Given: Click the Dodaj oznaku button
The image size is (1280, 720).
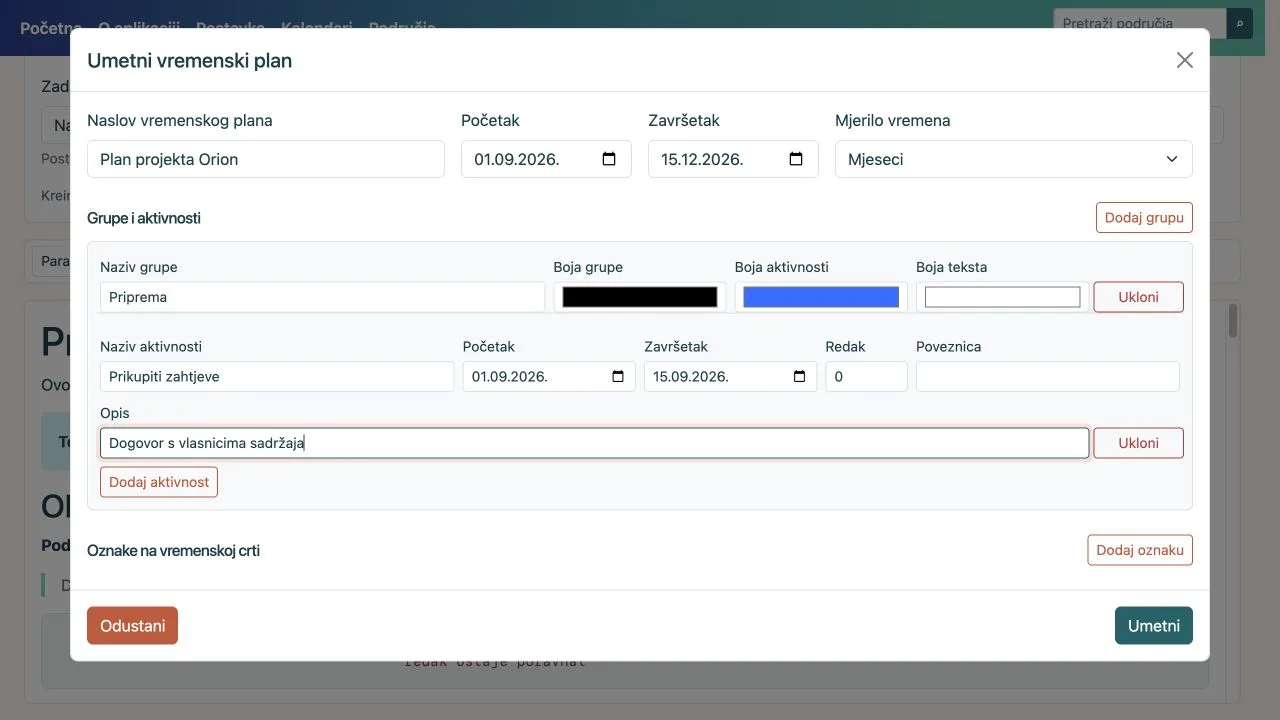Looking at the screenshot, I should 1140,550.
